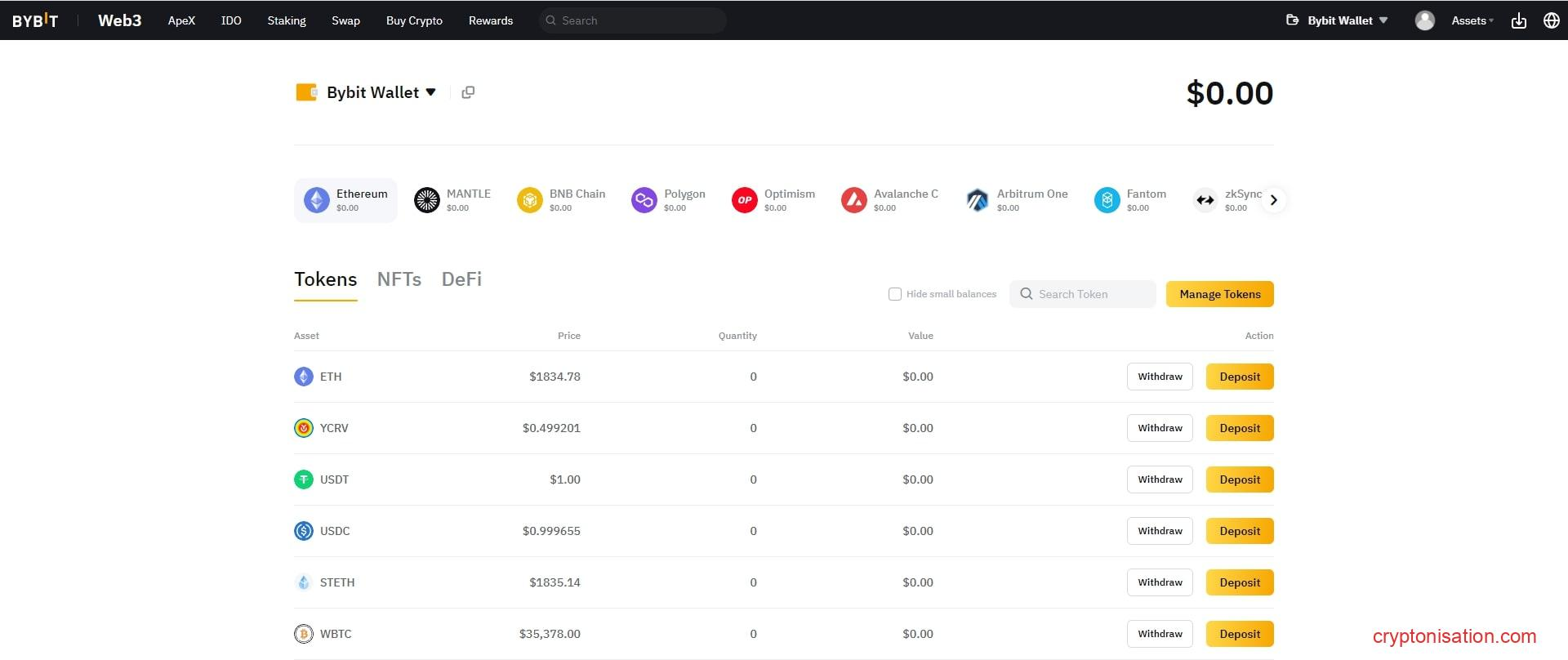The height and width of the screenshot is (660, 1568).
Task: Click Deposit for ETH
Action: point(1239,377)
